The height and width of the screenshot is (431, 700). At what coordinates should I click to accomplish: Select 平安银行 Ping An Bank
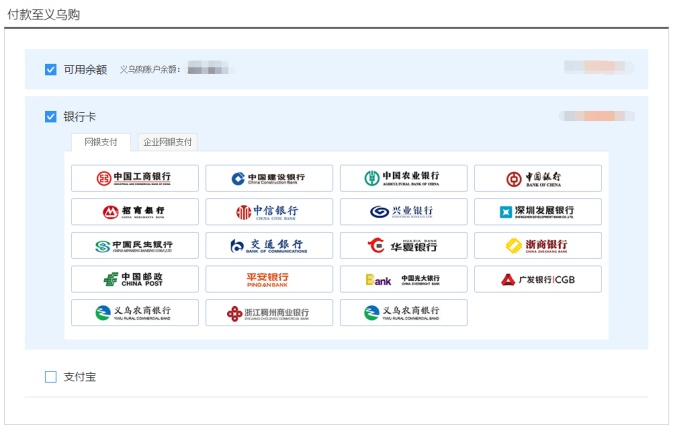(x=269, y=279)
